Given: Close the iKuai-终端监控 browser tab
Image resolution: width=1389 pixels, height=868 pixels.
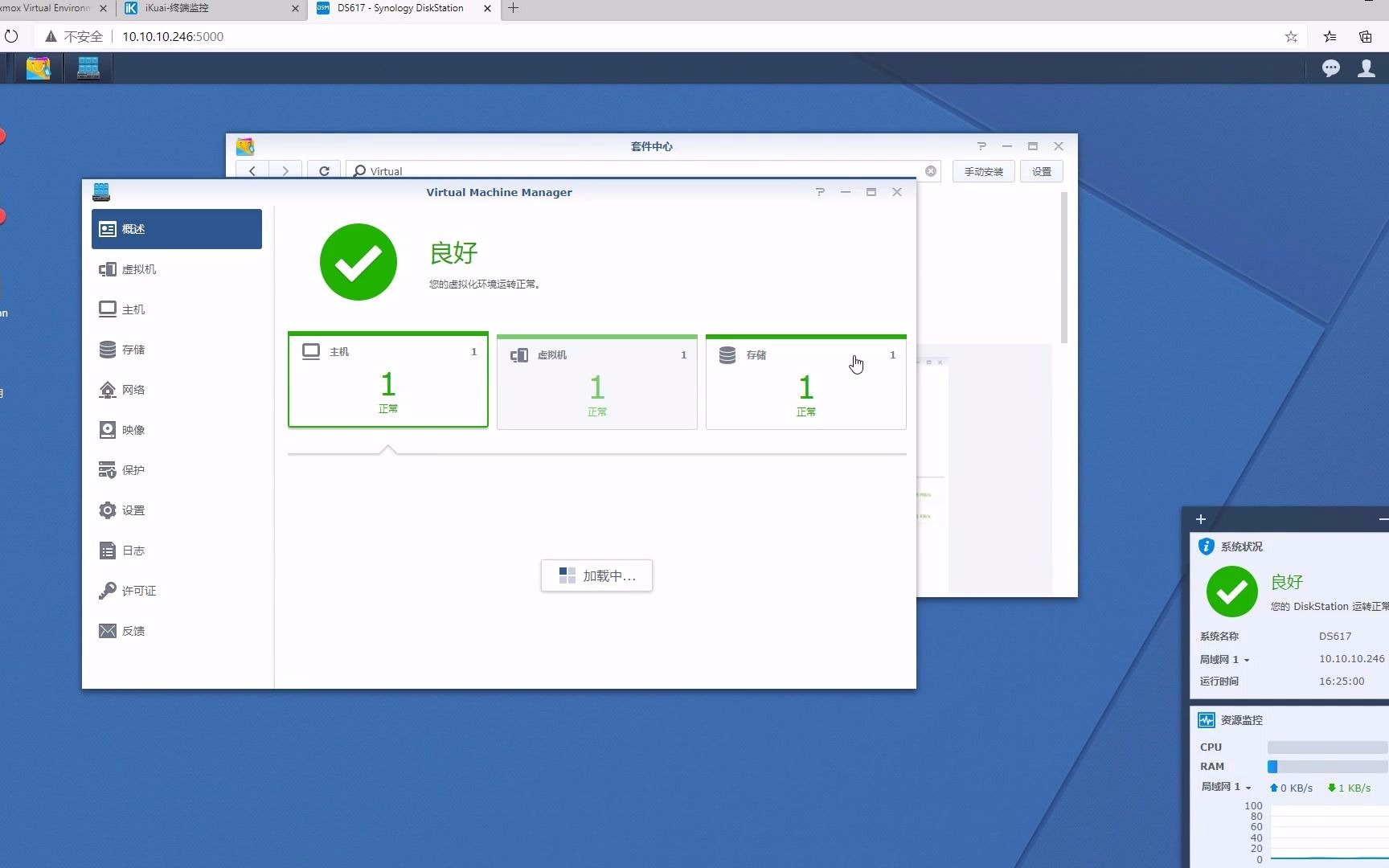Looking at the screenshot, I should coord(295,8).
